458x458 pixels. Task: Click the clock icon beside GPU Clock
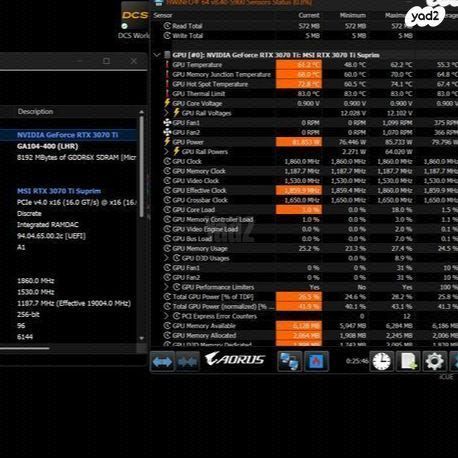tap(167, 161)
